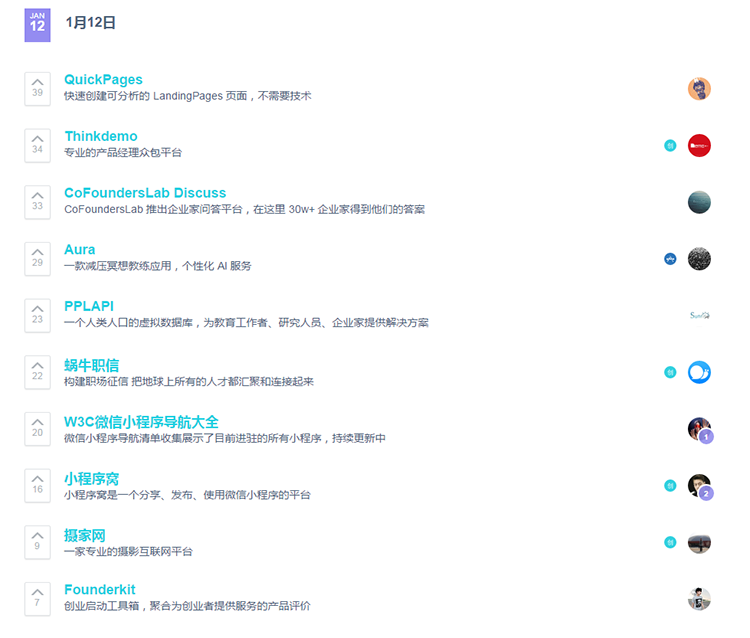Screen dimensions: 750x638
Task: View the Aura submitter avatar
Action: tap(699, 259)
